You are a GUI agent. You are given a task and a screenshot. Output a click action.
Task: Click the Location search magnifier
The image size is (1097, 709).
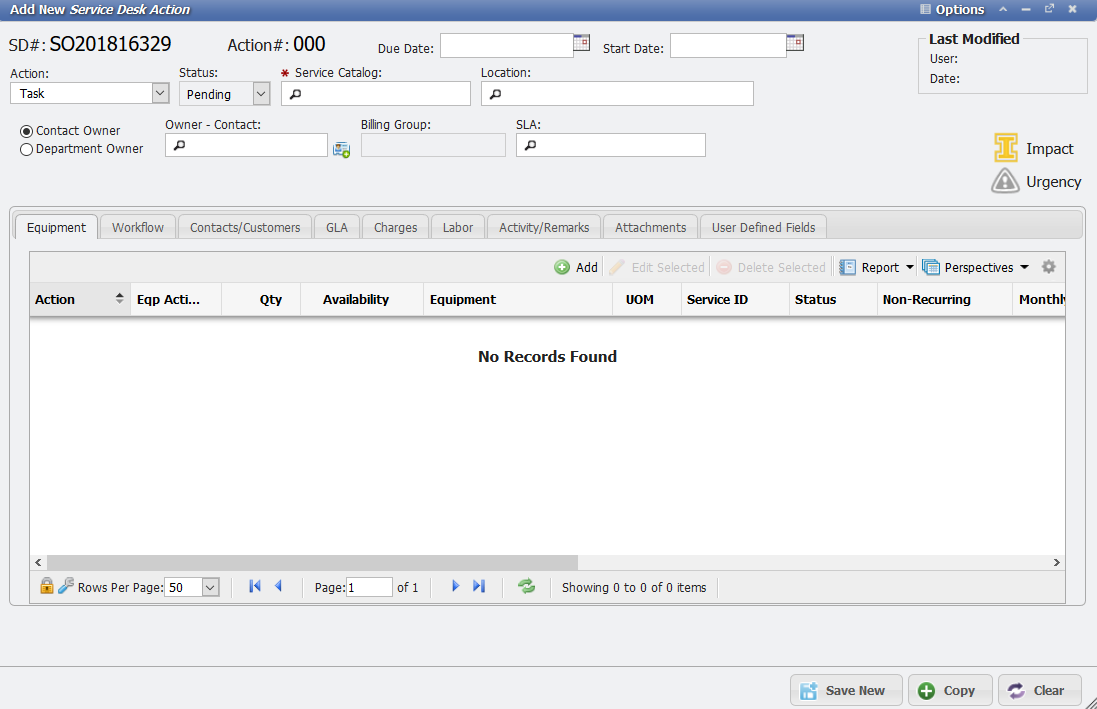pos(495,94)
